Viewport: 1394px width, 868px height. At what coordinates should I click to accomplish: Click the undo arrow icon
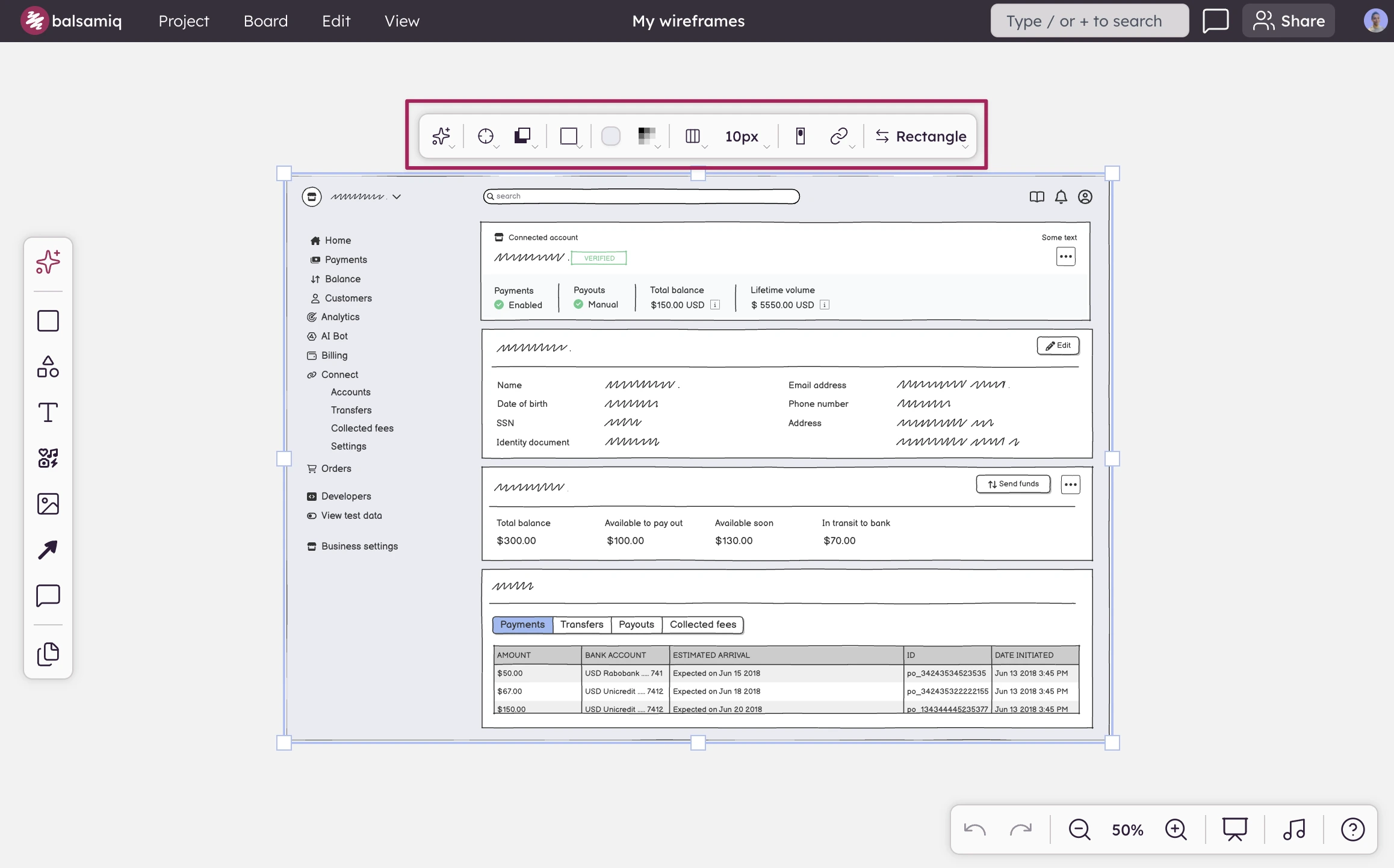pos(974,829)
